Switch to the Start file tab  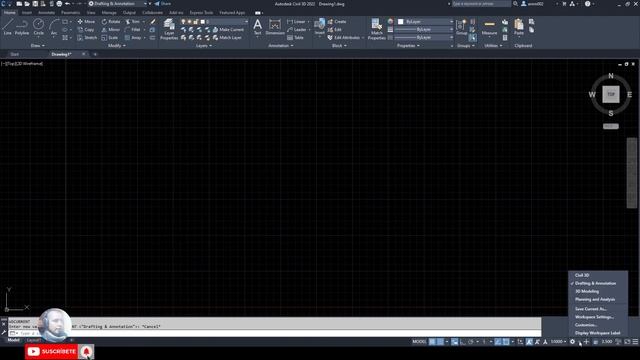tap(15, 54)
